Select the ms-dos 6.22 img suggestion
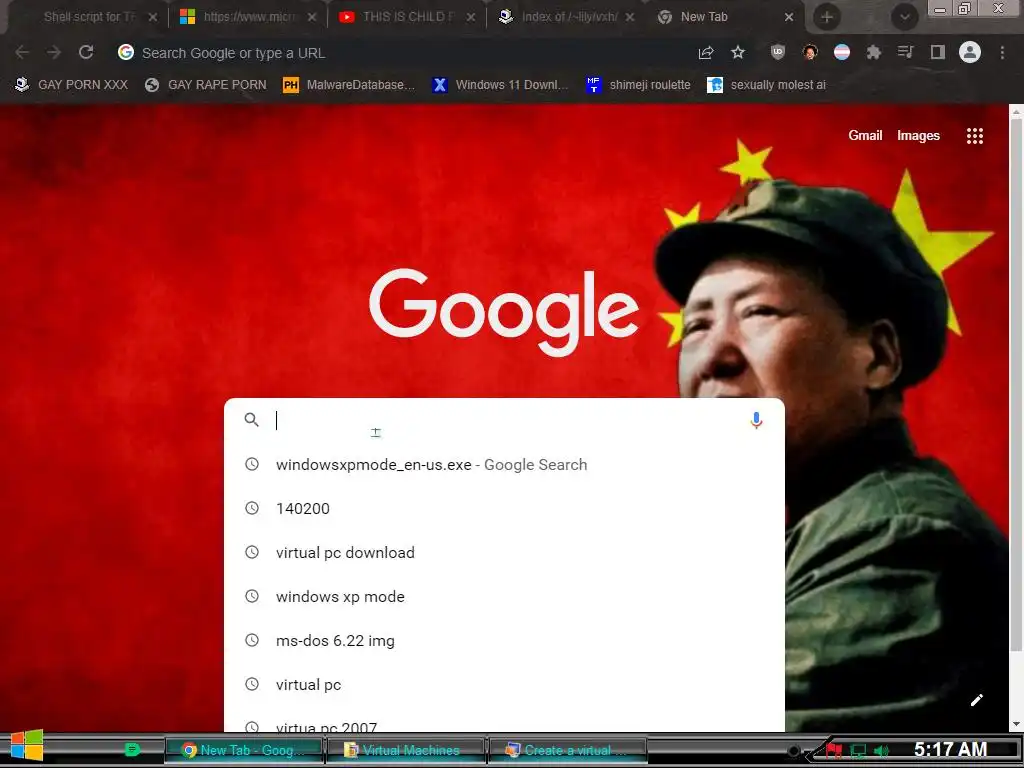 tap(504, 641)
